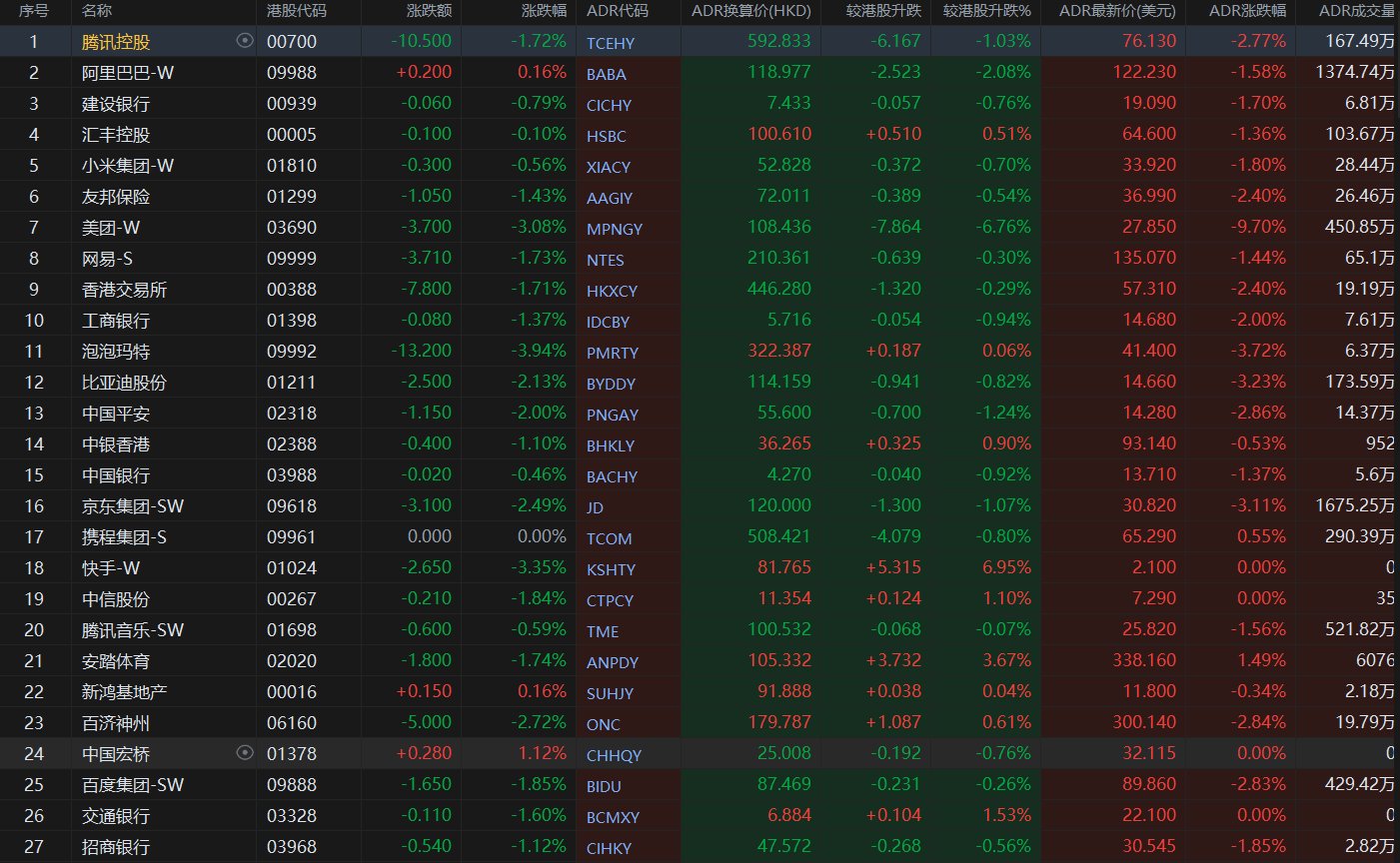Sort by 港股代码 column header
This screenshot has width=1400, height=863.
[297, 11]
